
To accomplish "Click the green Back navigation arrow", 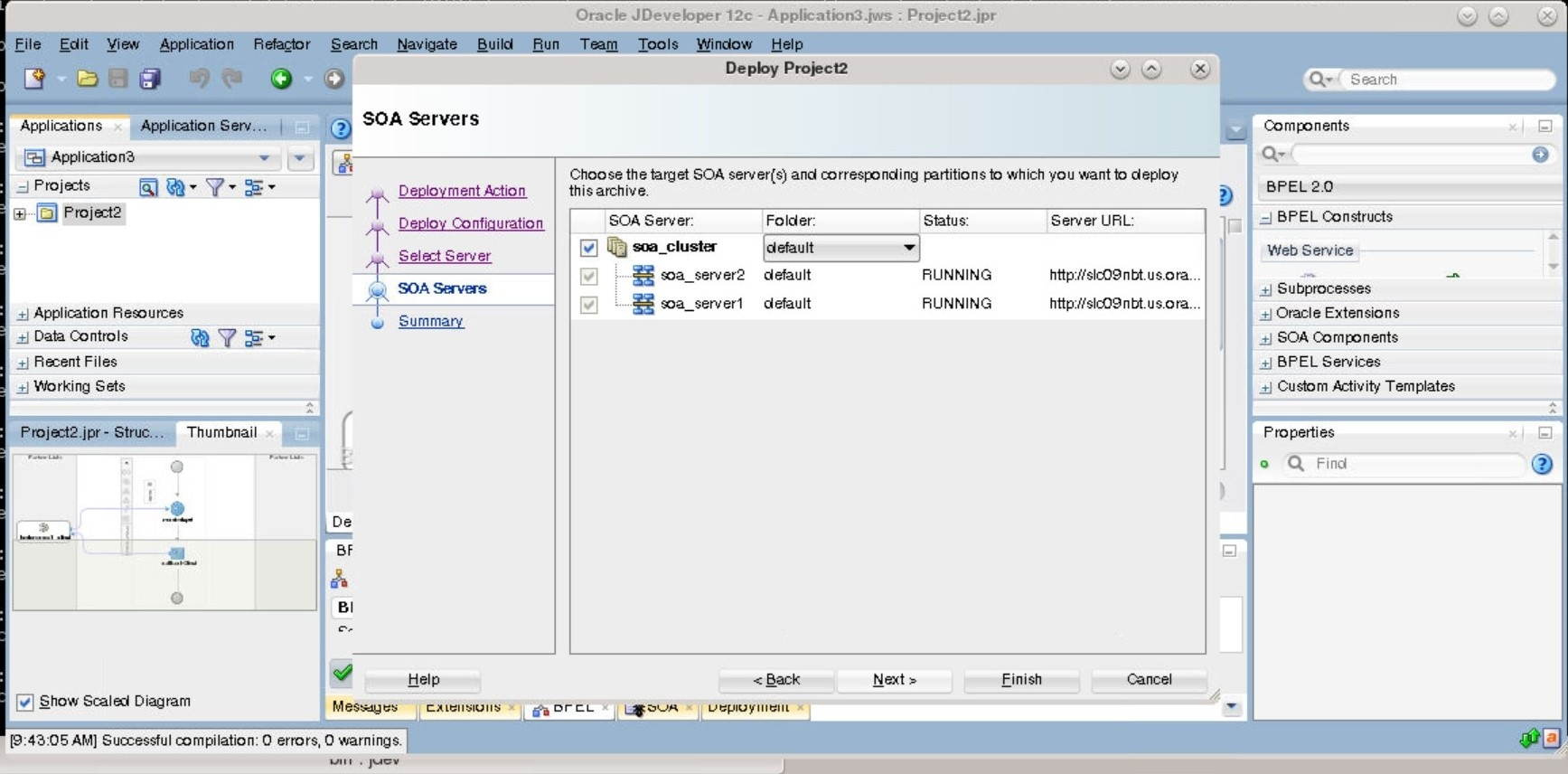I will tap(281, 79).
